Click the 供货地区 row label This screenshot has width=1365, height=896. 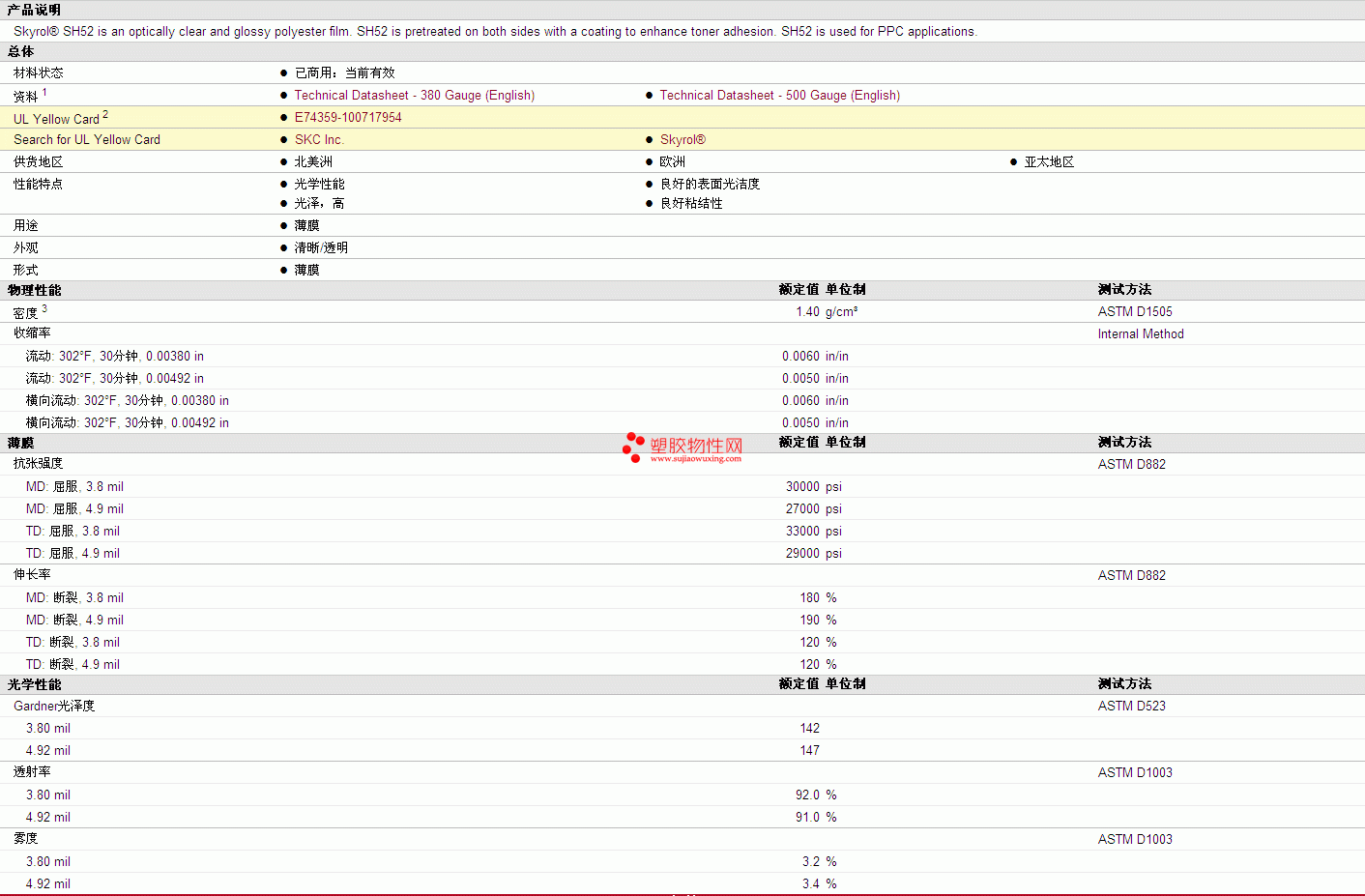(x=39, y=161)
